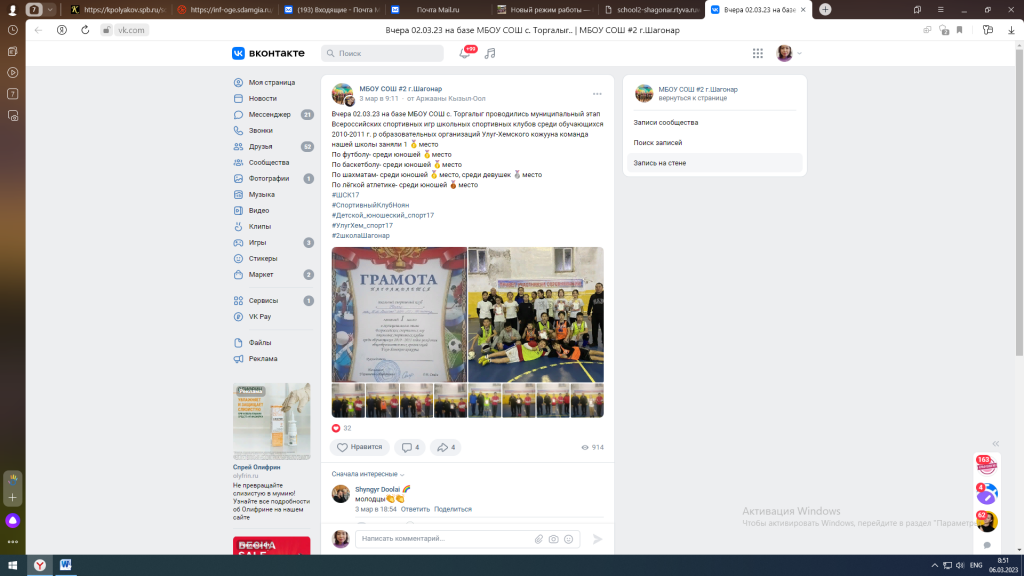The image size is (1024, 576).
Task: Open VK notifications bell
Action: pyautogui.click(x=464, y=53)
